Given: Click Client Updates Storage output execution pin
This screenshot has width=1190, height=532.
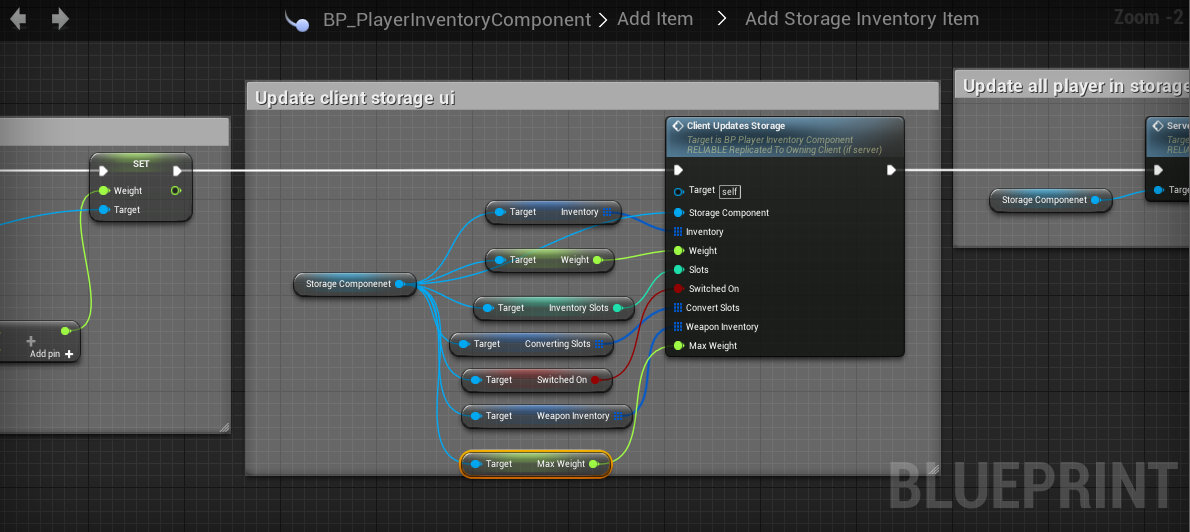Looking at the screenshot, I should pyautogui.click(x=891, y=171).
